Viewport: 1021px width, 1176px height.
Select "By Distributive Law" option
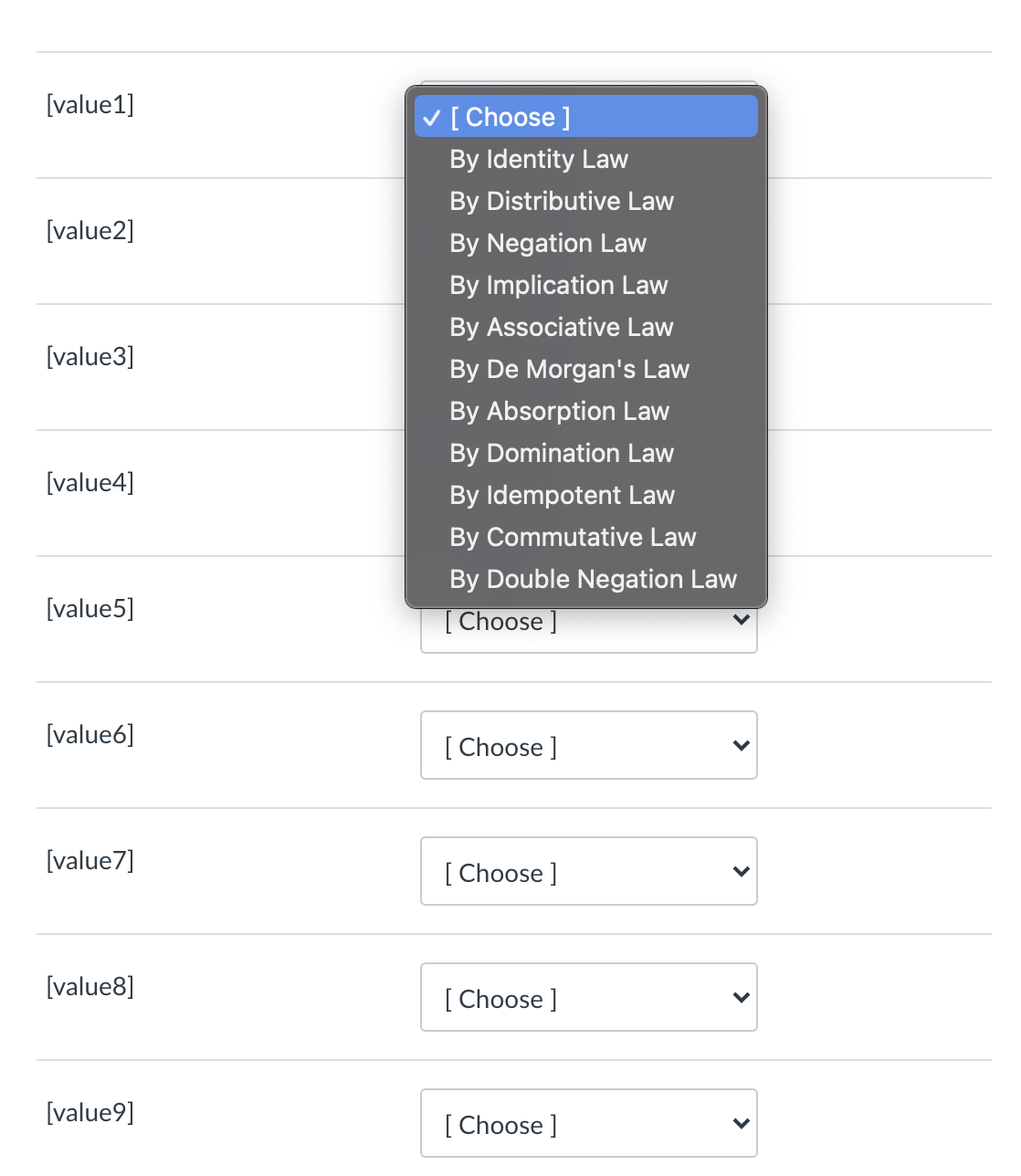tap(561, 201)
